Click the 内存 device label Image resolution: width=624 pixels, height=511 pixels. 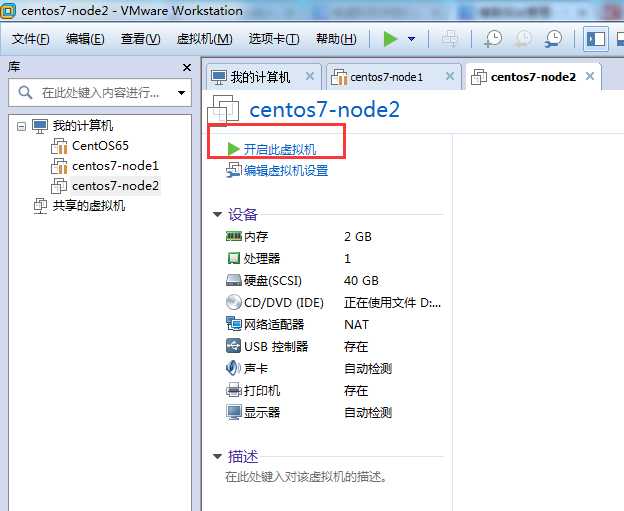point(256,237)
